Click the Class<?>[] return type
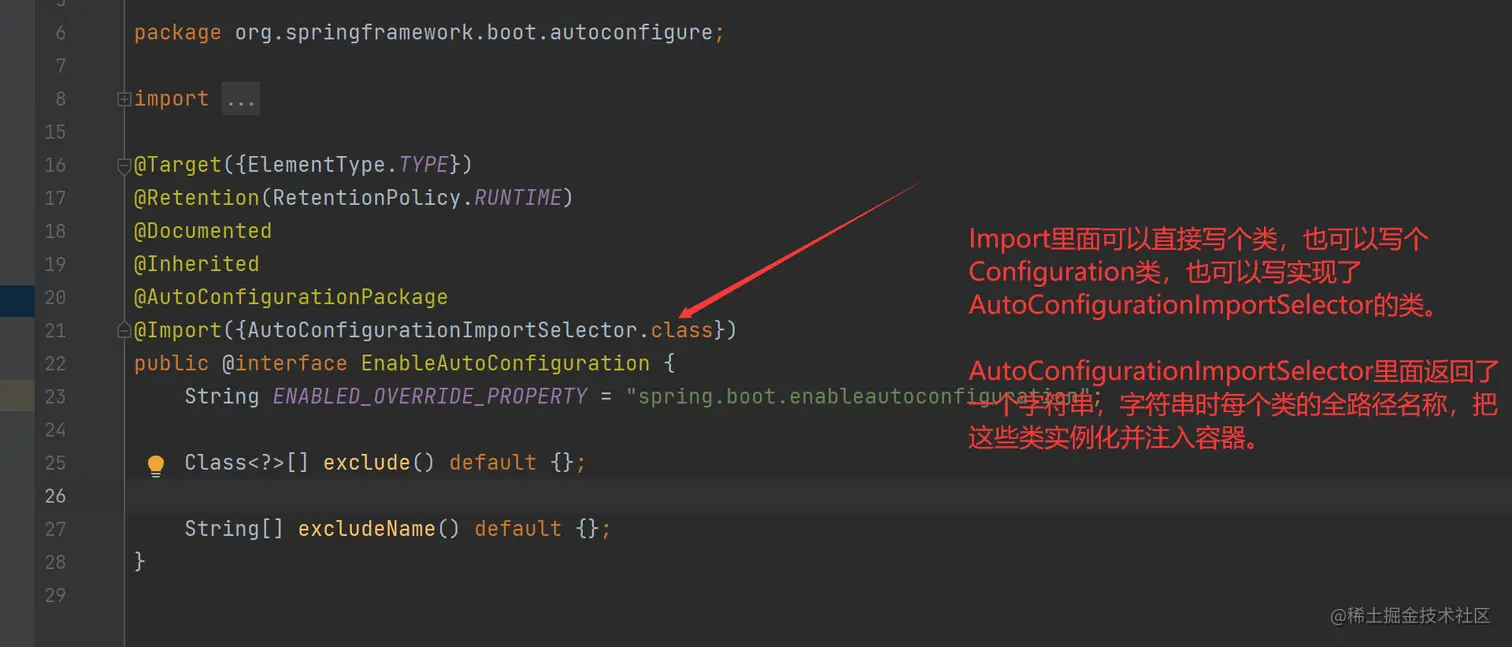 (x=247, y=462)
